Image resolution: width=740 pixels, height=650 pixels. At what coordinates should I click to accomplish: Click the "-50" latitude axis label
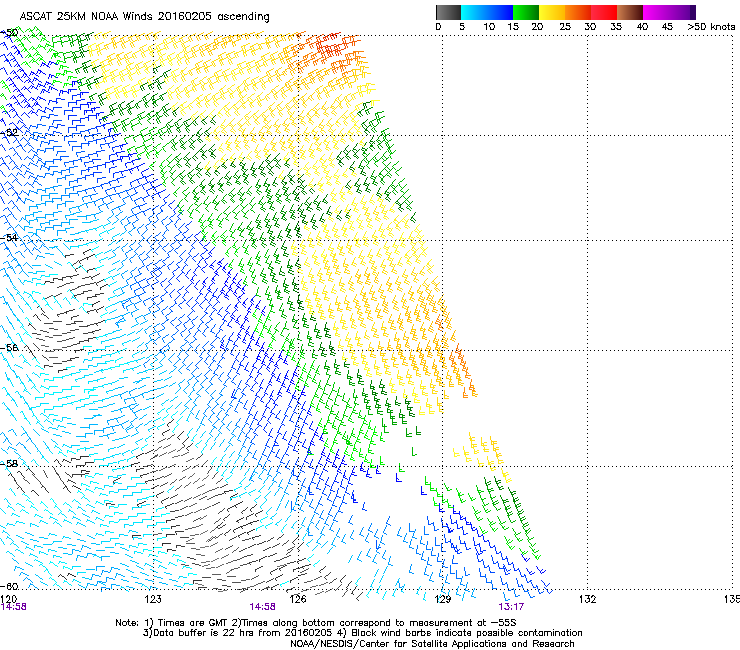coord(9,33)
